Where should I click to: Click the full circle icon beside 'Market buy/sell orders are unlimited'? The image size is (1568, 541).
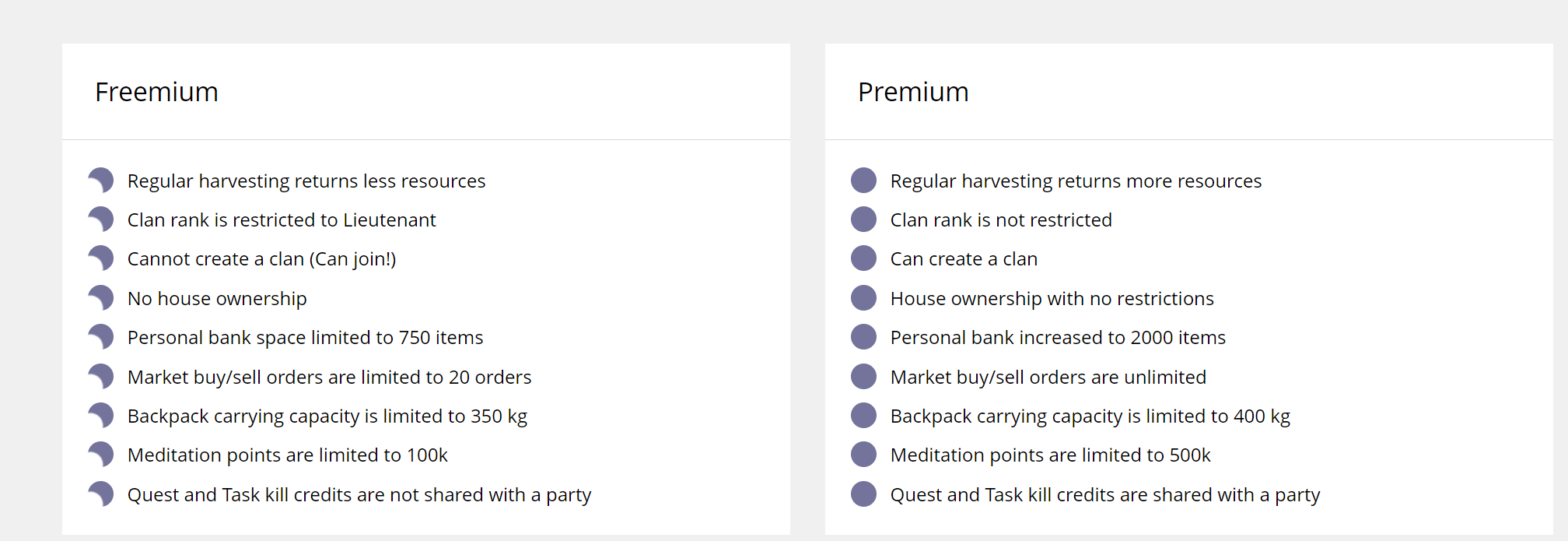(863, 377)
